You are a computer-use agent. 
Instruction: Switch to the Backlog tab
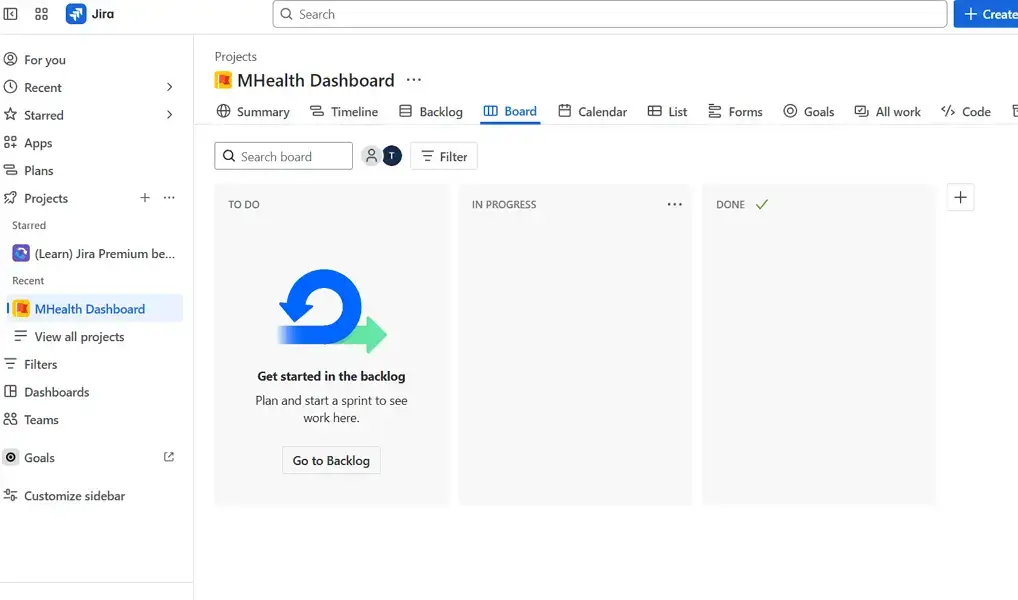point(430,112)
